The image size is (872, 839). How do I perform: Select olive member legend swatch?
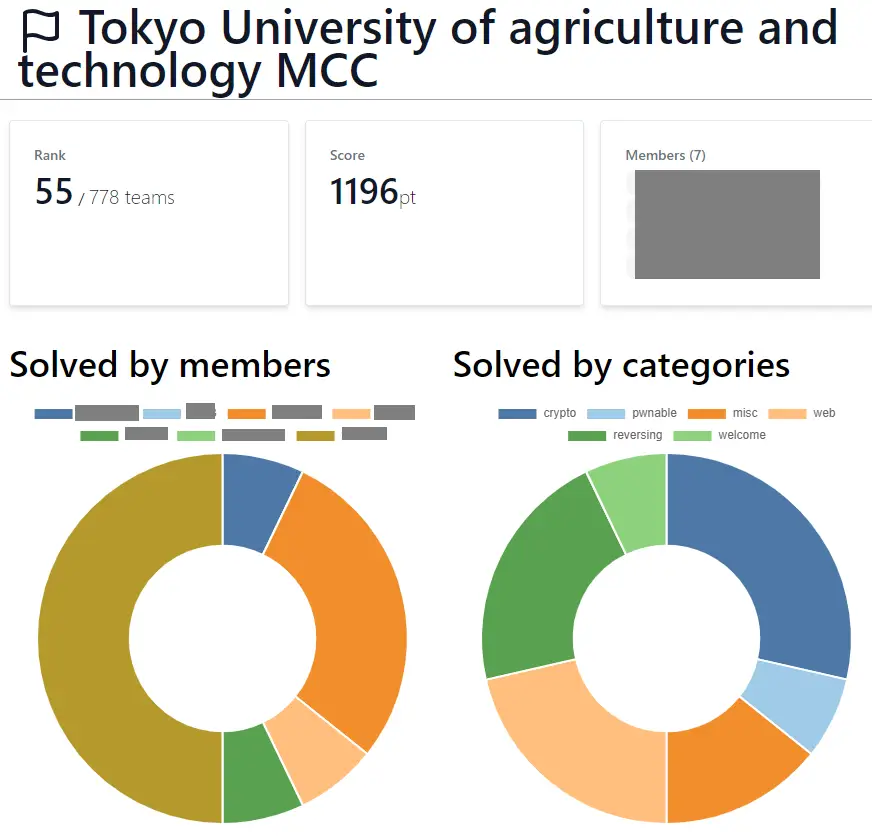[315, 436]
